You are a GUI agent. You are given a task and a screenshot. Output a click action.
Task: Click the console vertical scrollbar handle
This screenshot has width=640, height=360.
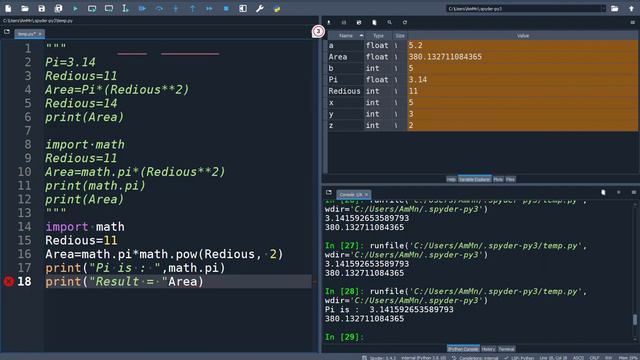tap(635, 319)
